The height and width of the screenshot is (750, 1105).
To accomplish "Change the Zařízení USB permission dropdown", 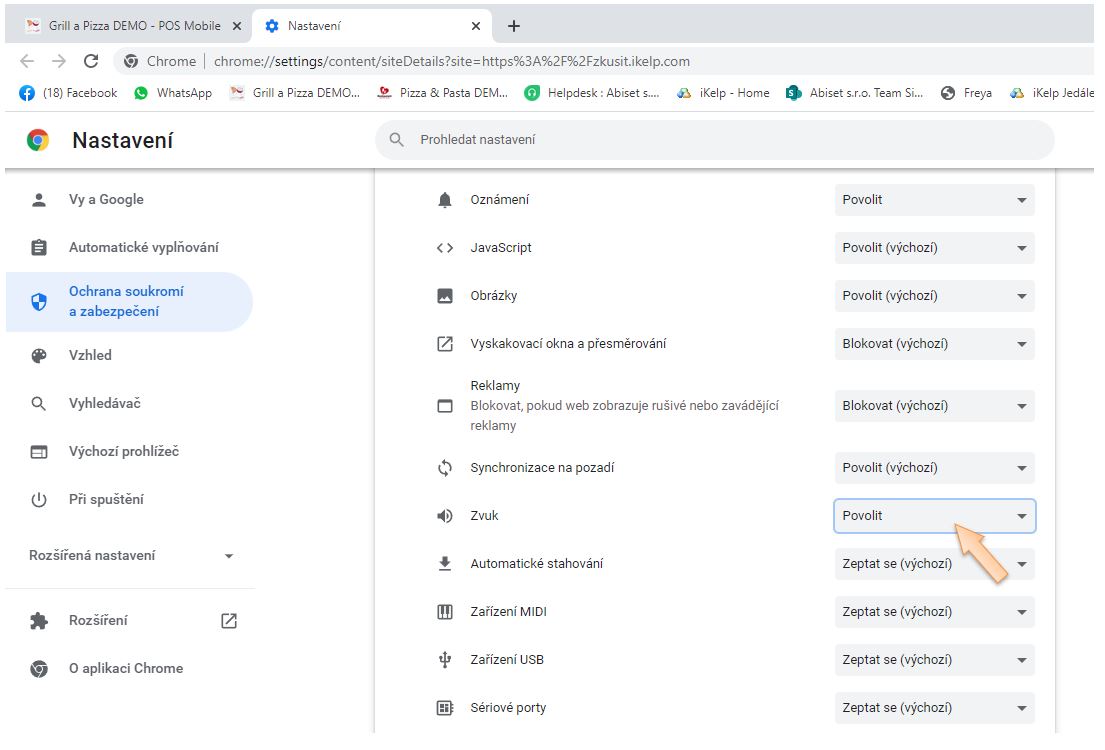I will pos(934,660).
